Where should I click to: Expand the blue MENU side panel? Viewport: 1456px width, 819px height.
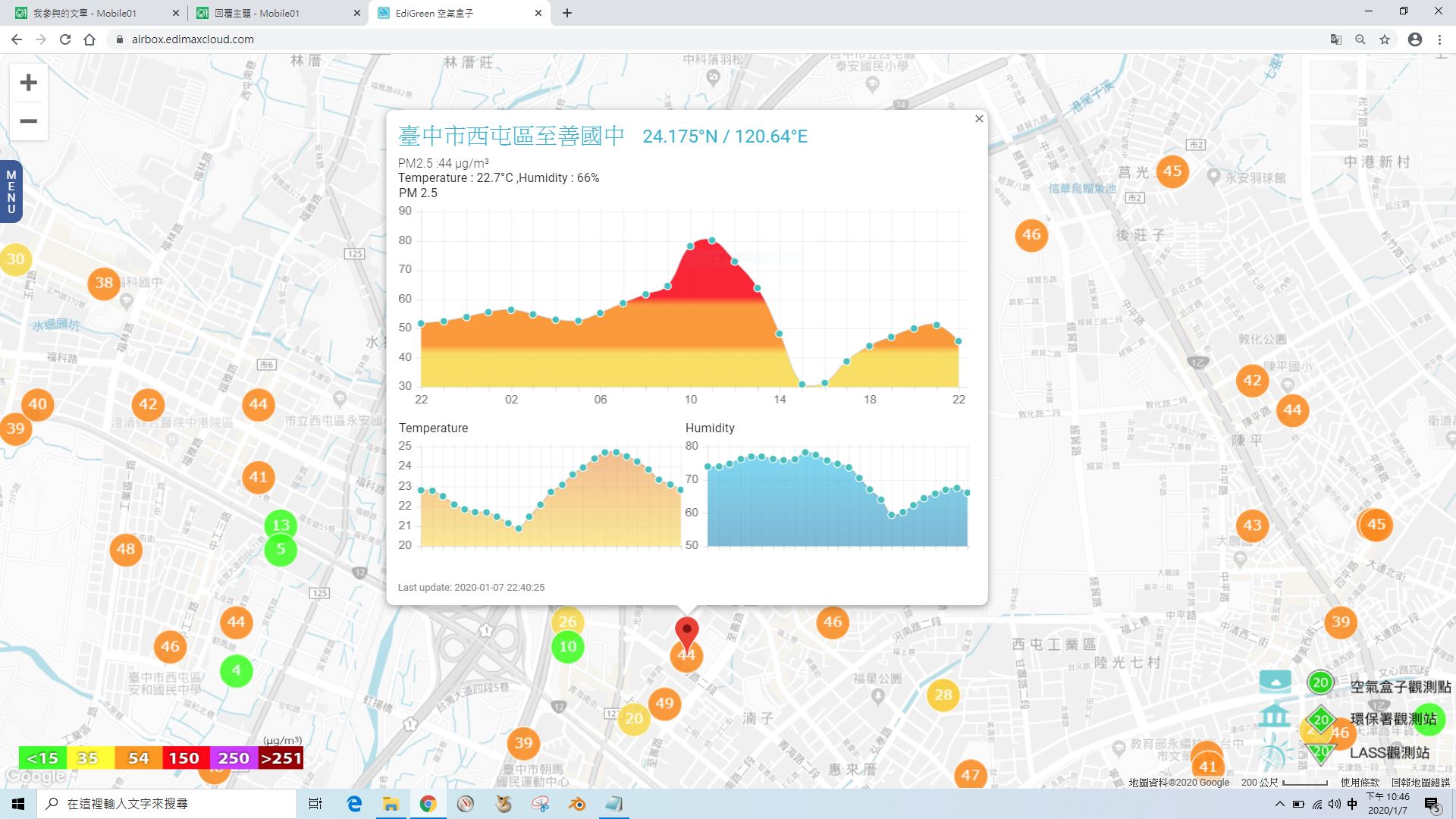pyautogui.click(x=11, y=192)
